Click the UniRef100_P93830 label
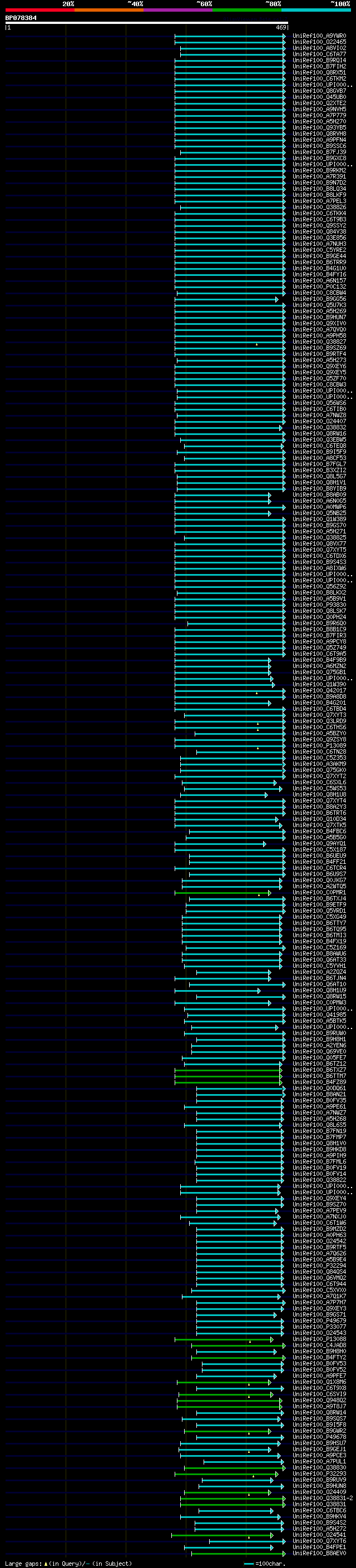 tap(319, 605)
